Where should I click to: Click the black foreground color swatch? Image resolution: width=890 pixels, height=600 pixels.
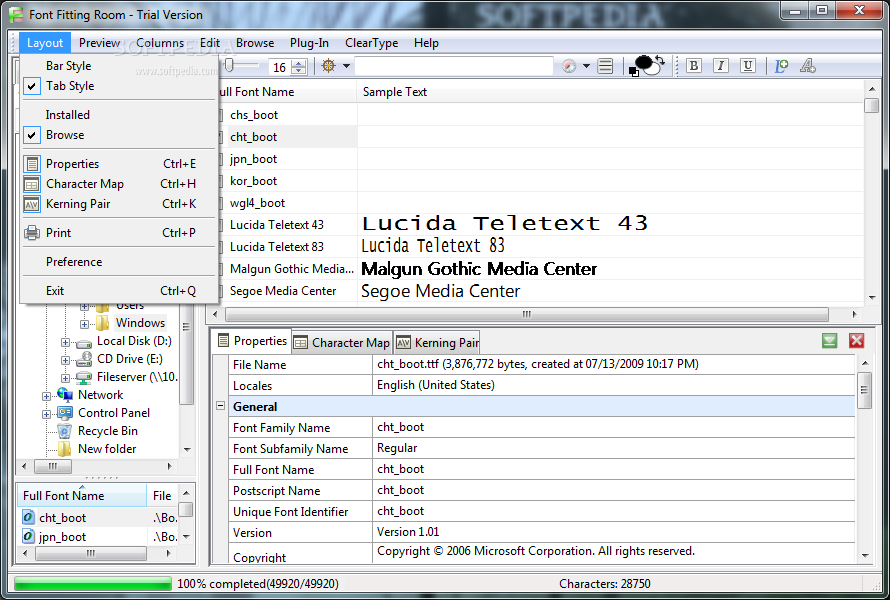(643, 61)
